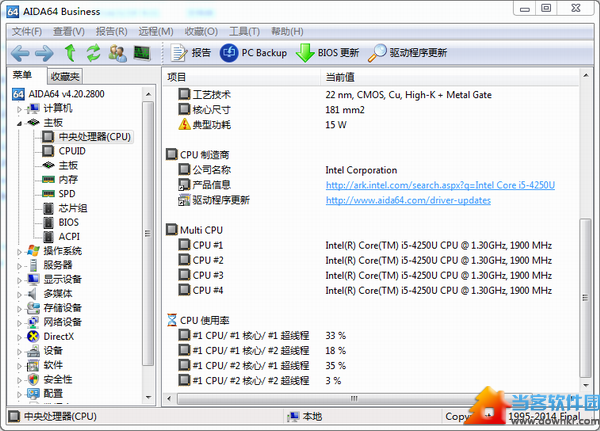Open the 查看(V) menu
The height and width of the screenshot is (431, 600).
[68, 31]
